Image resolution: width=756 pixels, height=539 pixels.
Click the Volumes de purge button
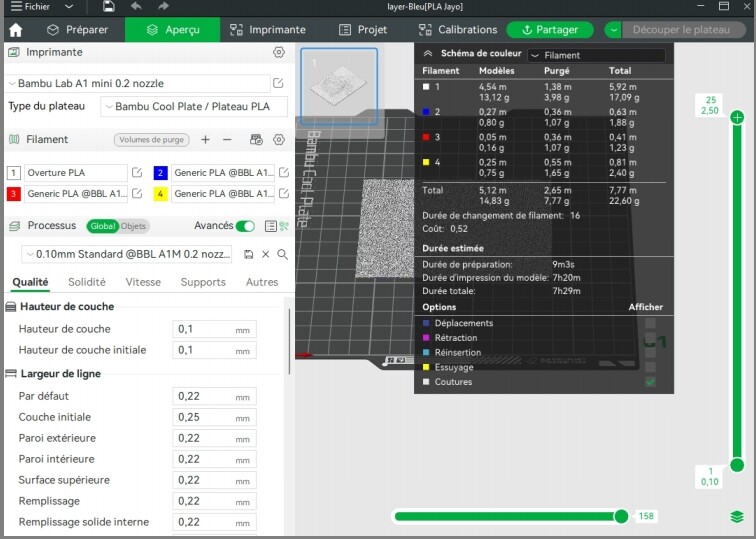[151, 140]
